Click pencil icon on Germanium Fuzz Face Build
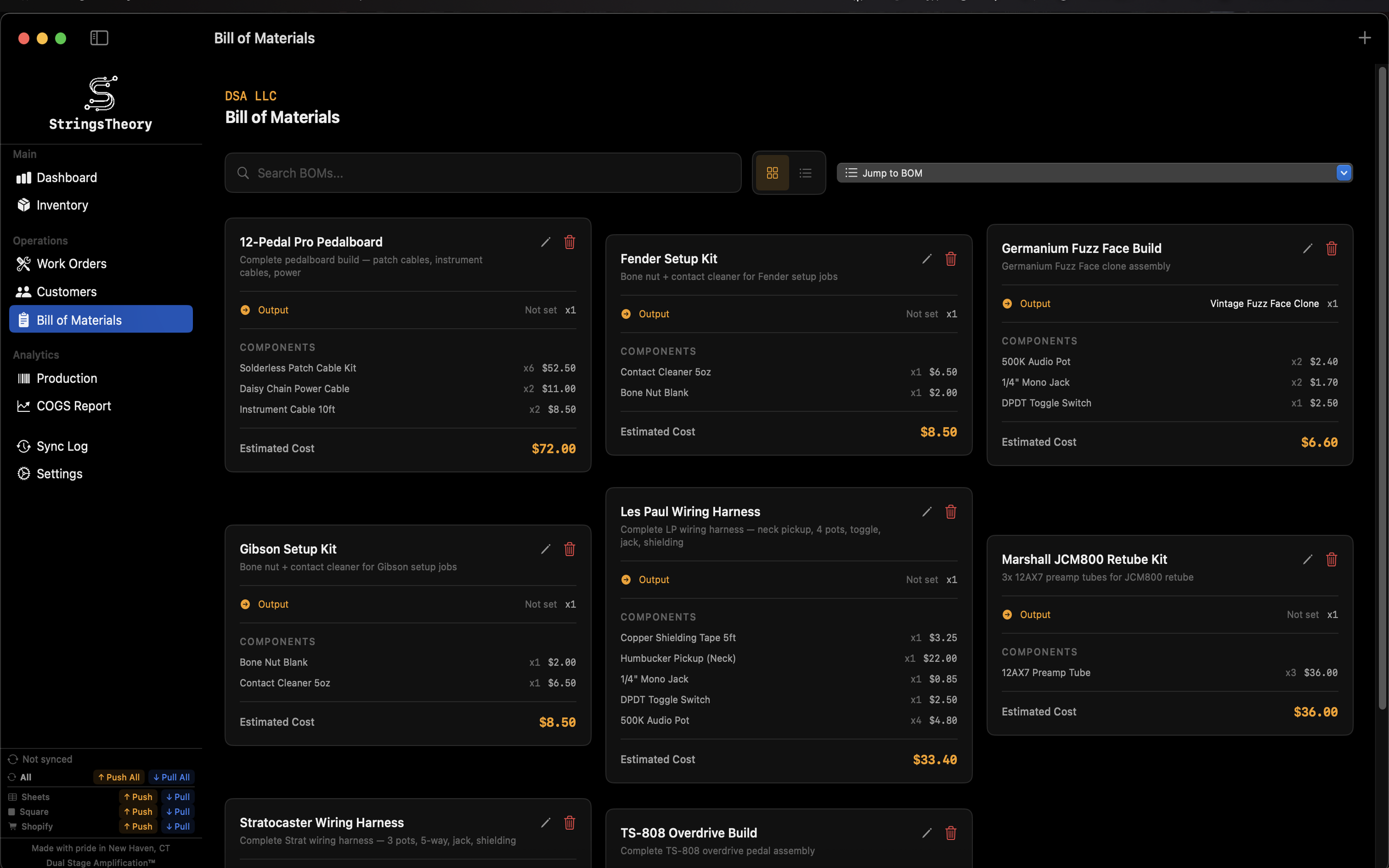1389x868 pixels. pyautogui.click(x=1307, y=248)
